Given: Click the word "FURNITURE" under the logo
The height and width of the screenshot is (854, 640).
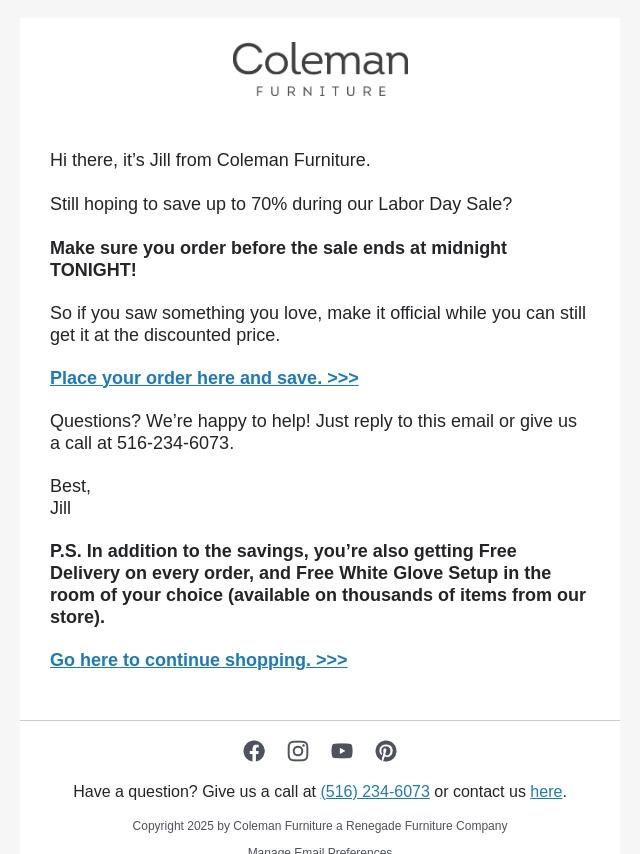Looking at the screenshot, I should tap(320, 91).
